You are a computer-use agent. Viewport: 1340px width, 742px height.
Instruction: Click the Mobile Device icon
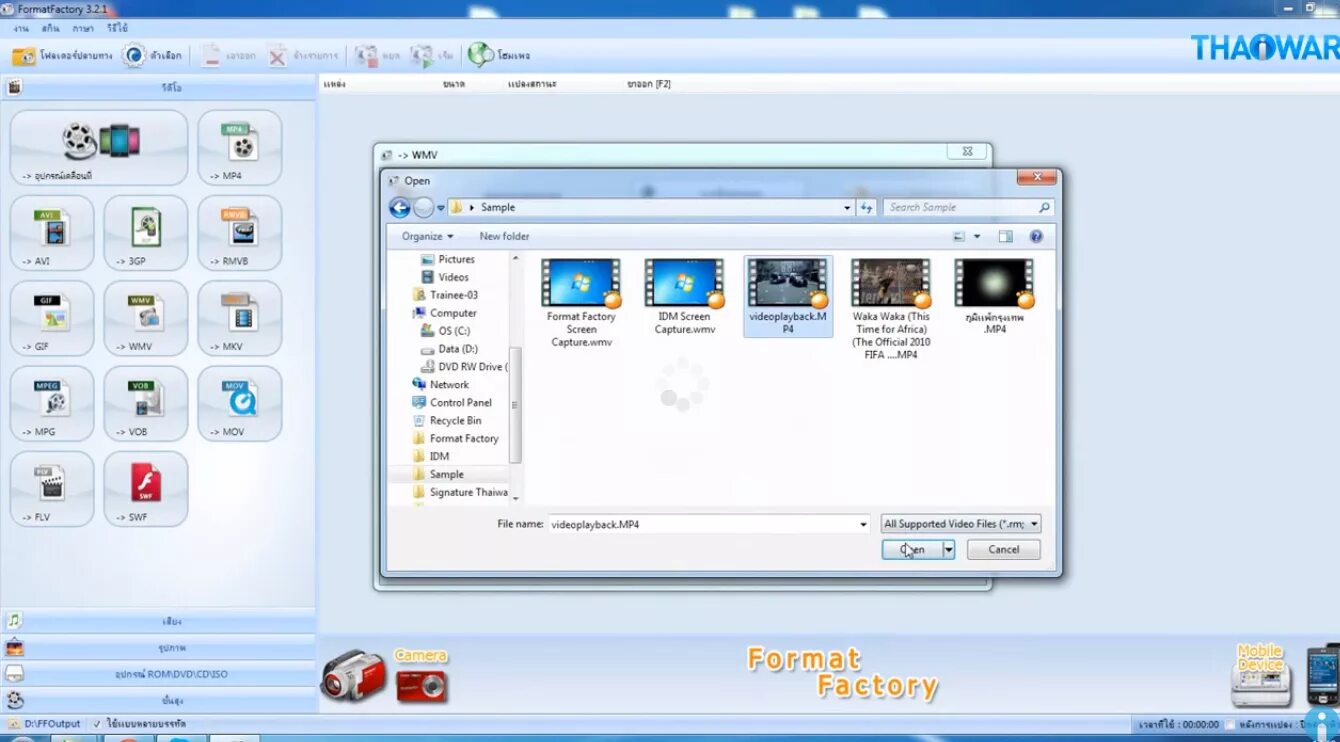click(1260, 675)
